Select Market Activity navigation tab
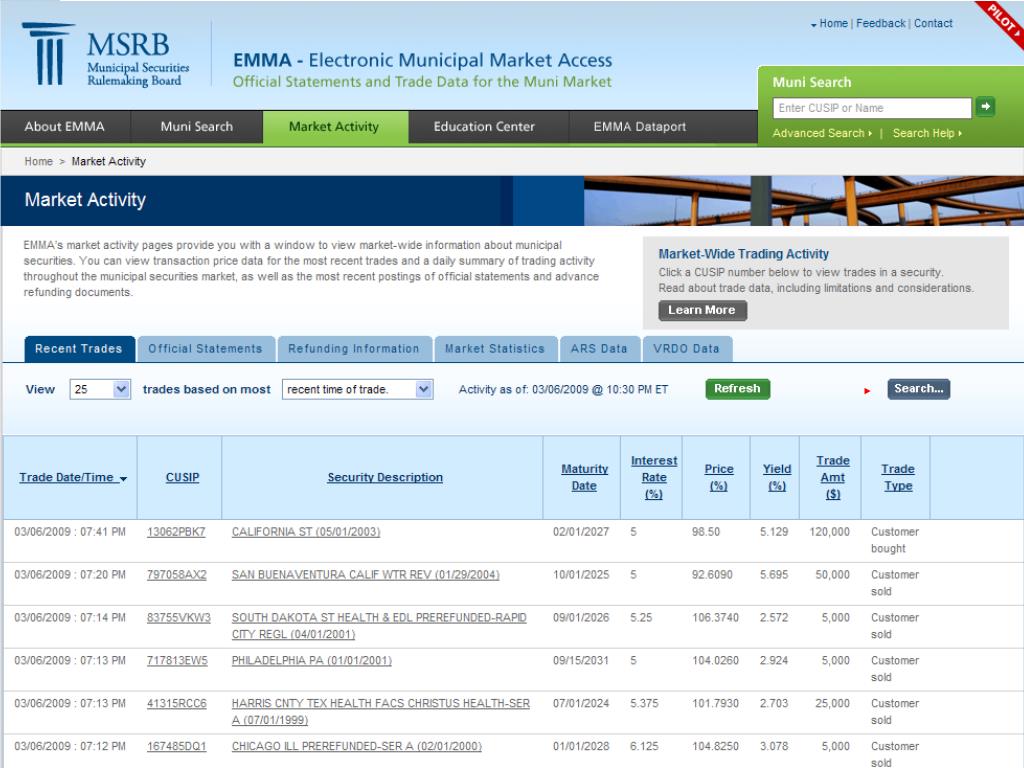Image resolution: width=1024 pixels, height=768 pixels. (x=334, y=127)
